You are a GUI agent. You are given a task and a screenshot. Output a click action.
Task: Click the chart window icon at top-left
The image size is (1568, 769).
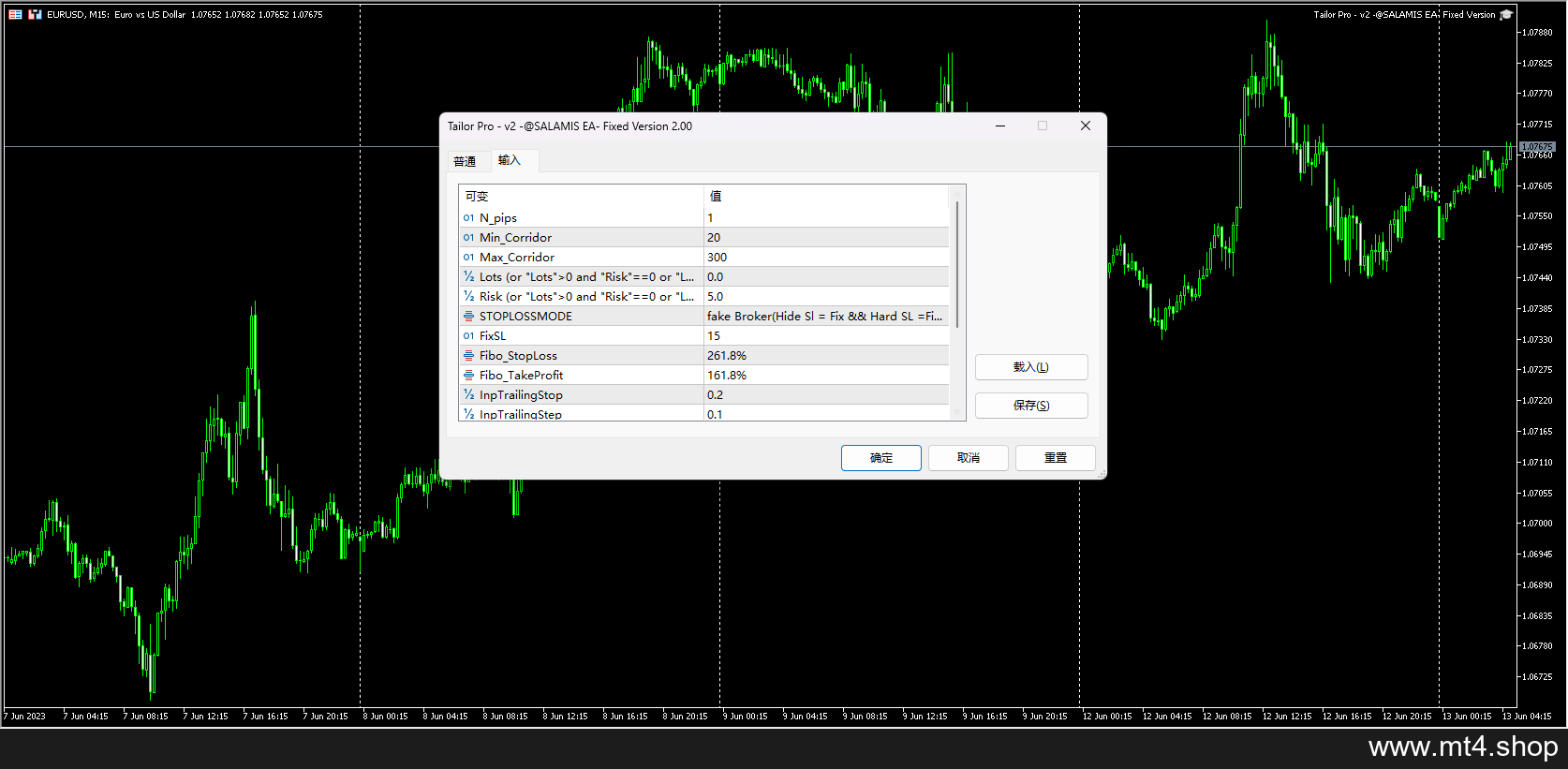pyautogui.click(x=15, y=14)
